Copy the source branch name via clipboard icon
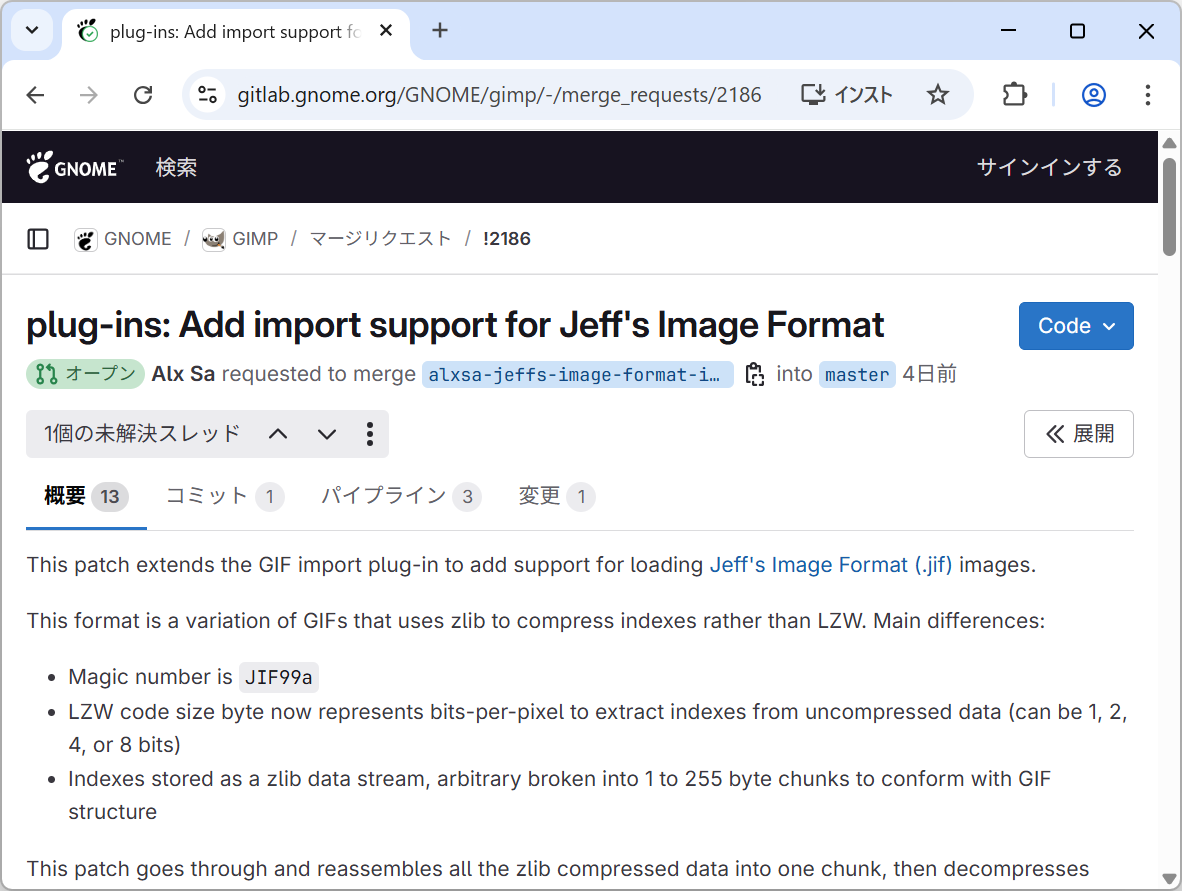Screen dimensions: 1182x891 click(x=756, y=373)
